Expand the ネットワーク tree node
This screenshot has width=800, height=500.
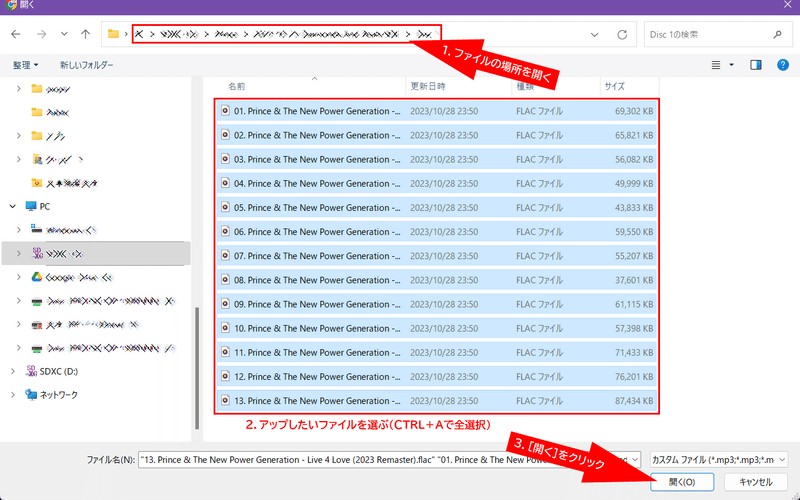[x=12, y=395]
